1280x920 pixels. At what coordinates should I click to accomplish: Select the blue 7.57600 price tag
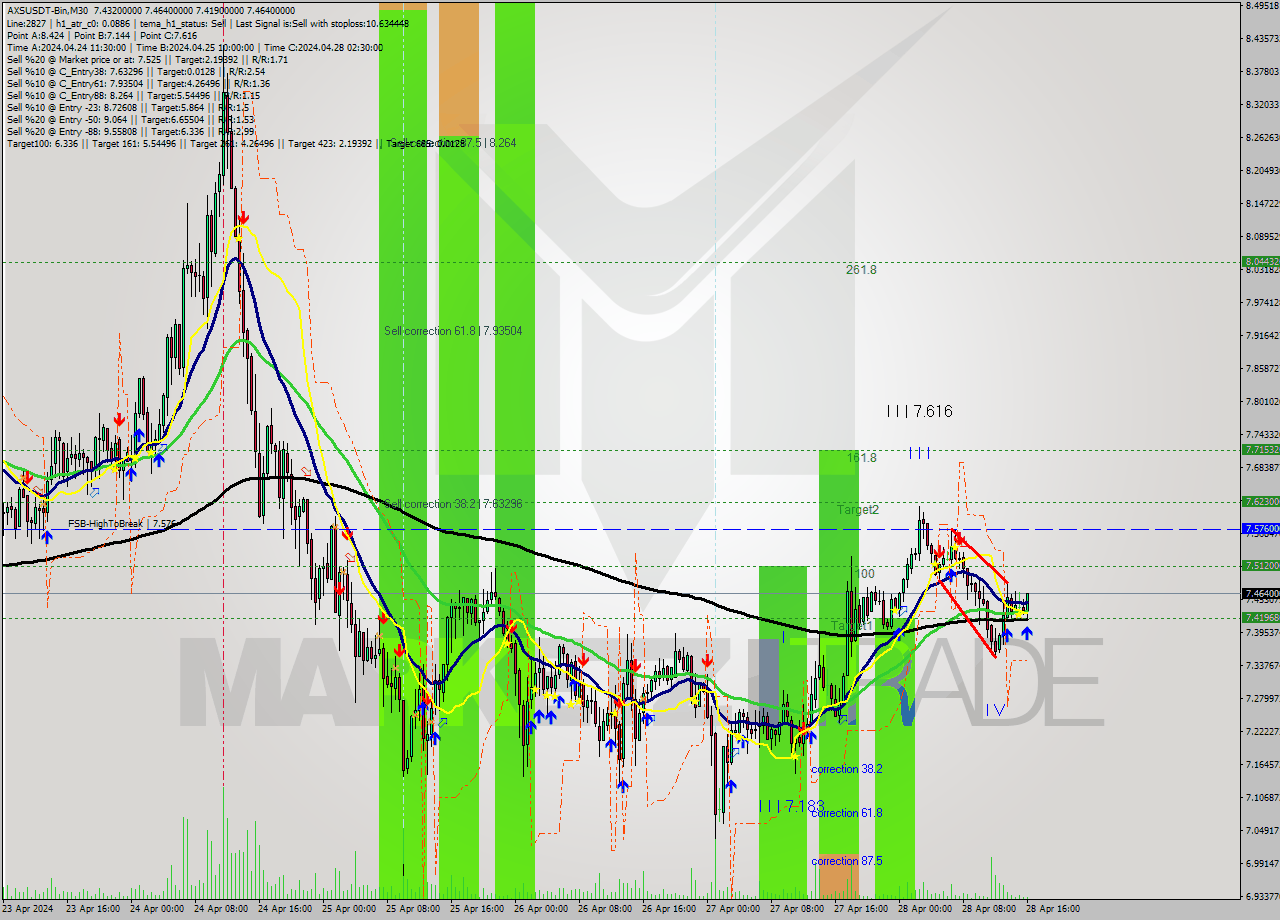[x=1260, y=528]
